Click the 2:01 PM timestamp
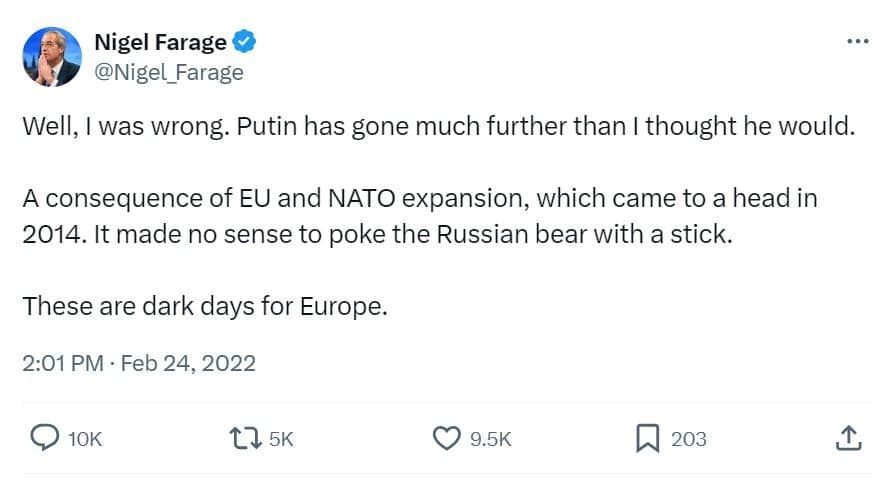This screenshot has width=886, height=480. pos(63,363)
